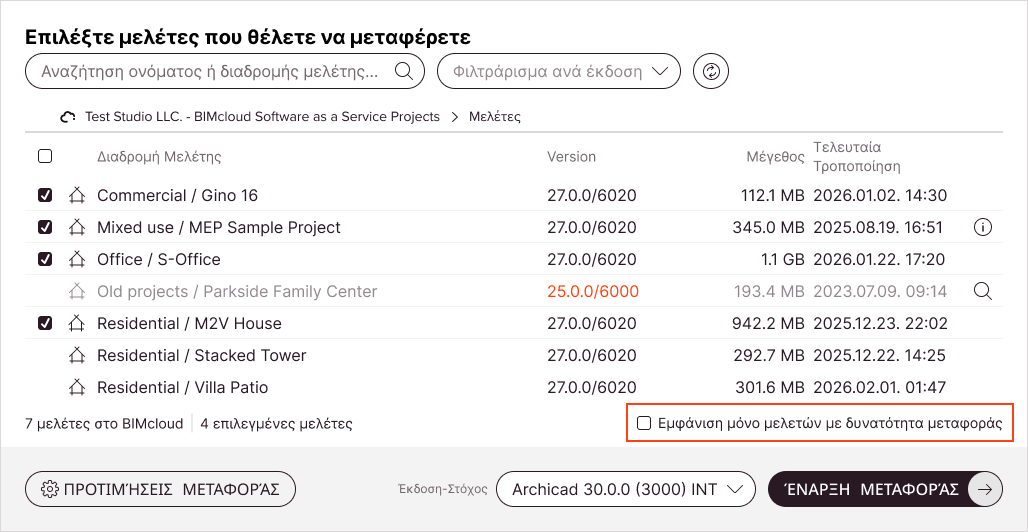
Task: Click the 2026.02.01. 01:47 date value
Action: [880, 388]
